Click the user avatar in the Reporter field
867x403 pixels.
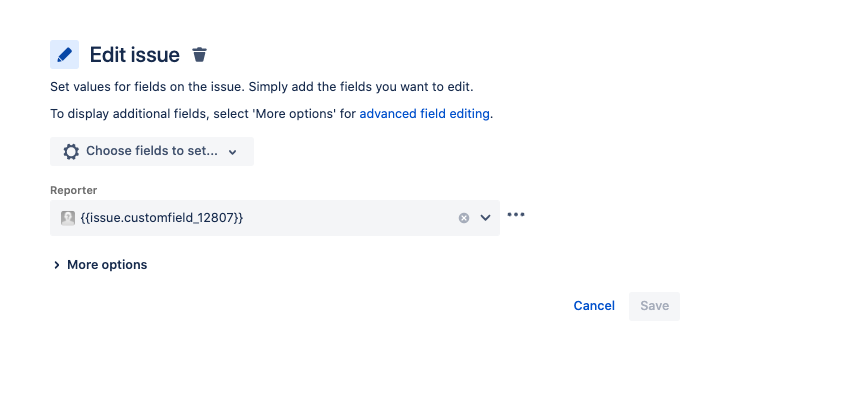pyautogui.click(x=68, y=218)
